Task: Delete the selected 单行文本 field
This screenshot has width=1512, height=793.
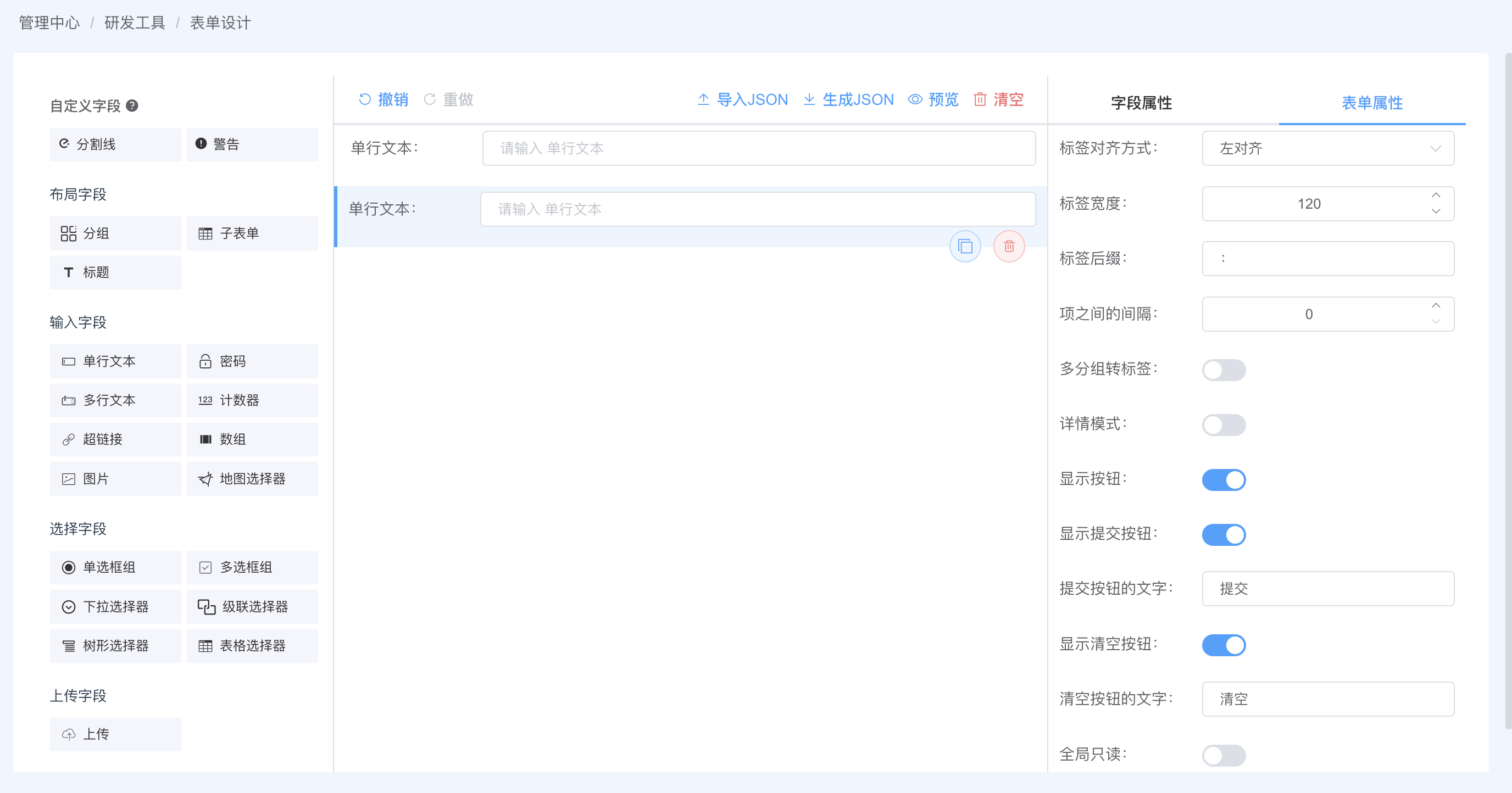Action: pos(1009,247)
